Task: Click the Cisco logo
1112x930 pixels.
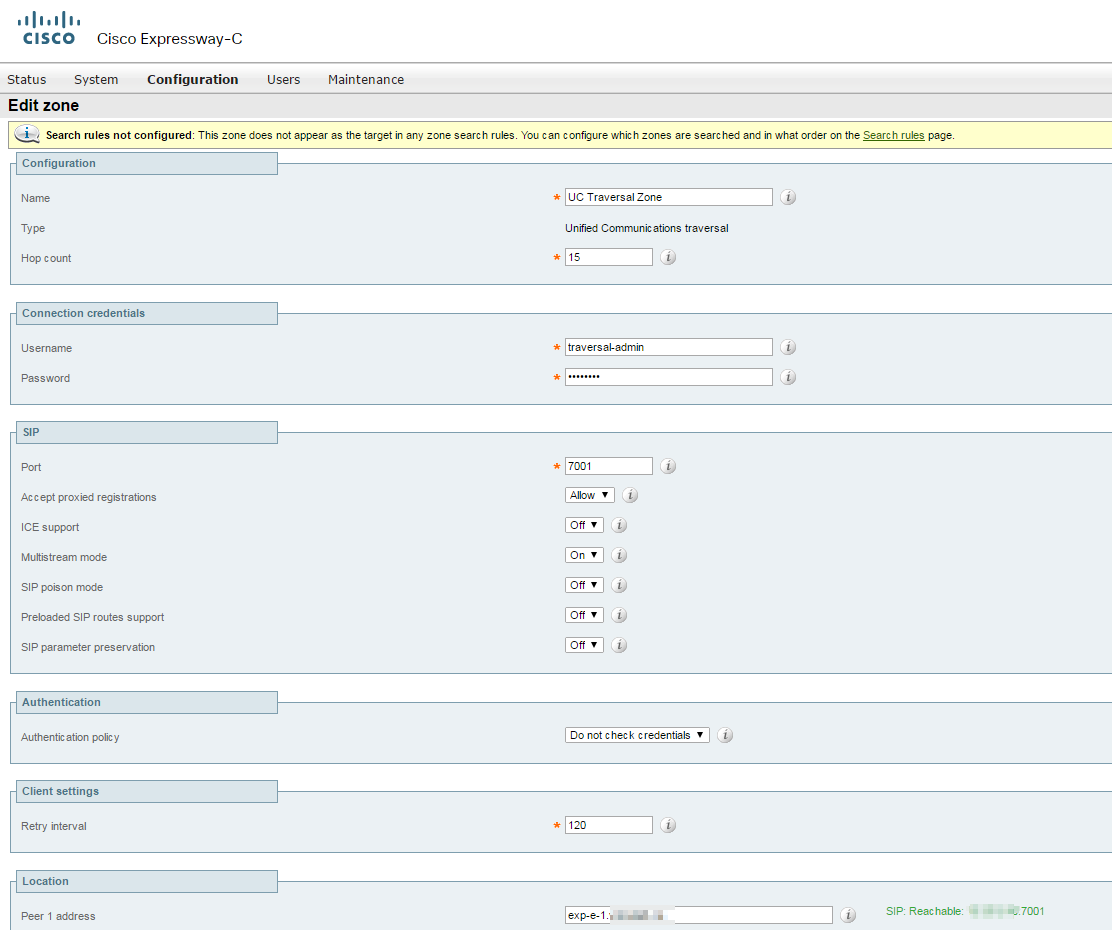Action: click(x=49, y=28)
